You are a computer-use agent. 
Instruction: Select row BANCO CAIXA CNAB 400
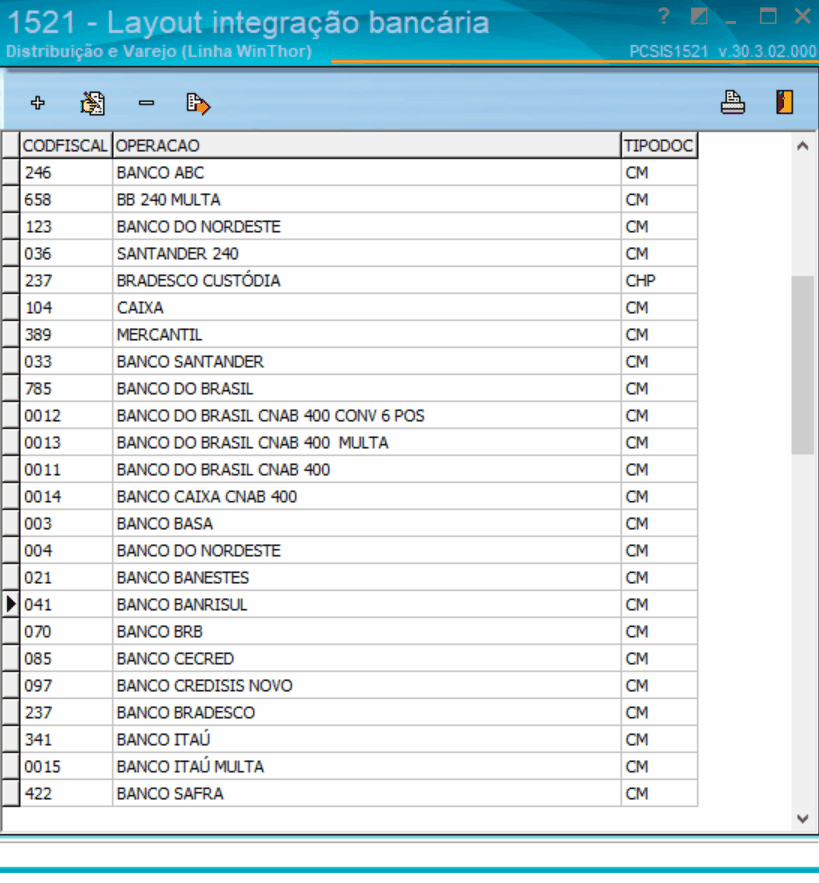pyautogui.click(x=358, y=497)
